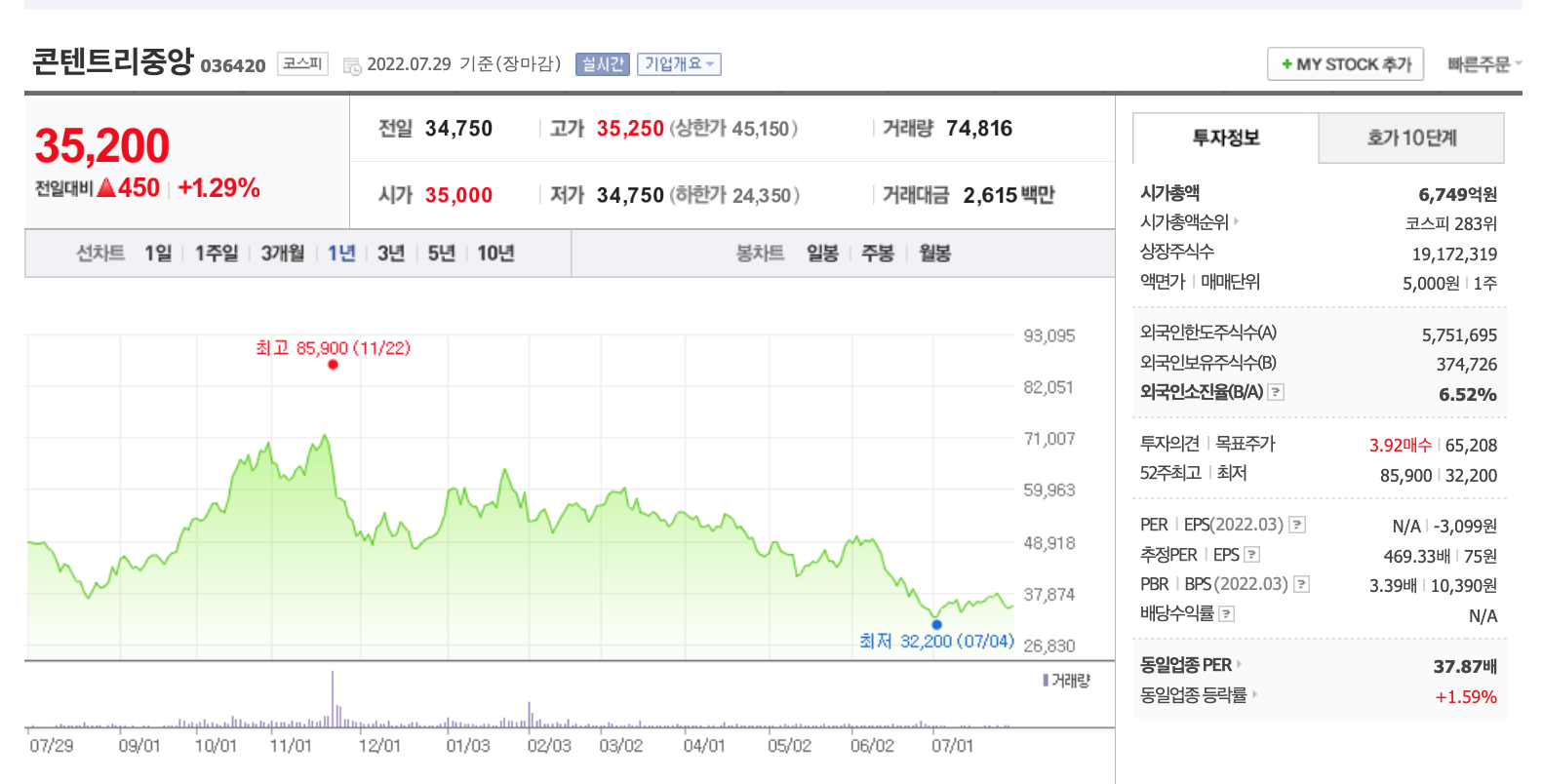The image size is (1543, 784).
Task: Click the 투자의견 label
Action: click(x=1169, y=444)
